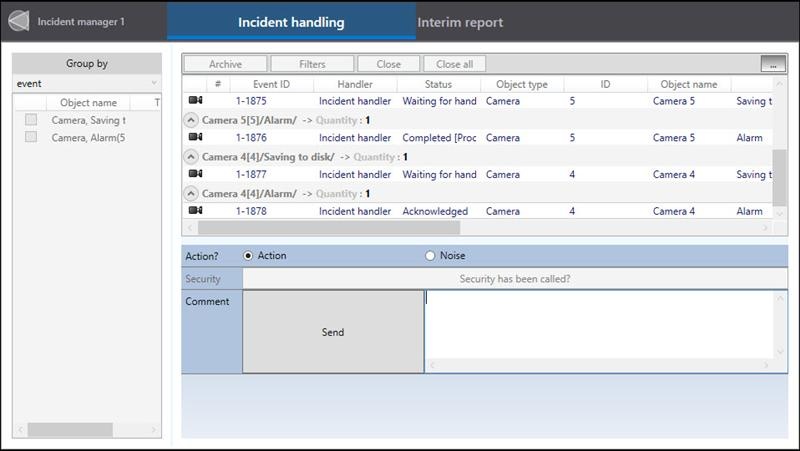Click Incident handler cell in row 1-1877
The height and width of the screenshot is (451, 800).
(355, 174)
